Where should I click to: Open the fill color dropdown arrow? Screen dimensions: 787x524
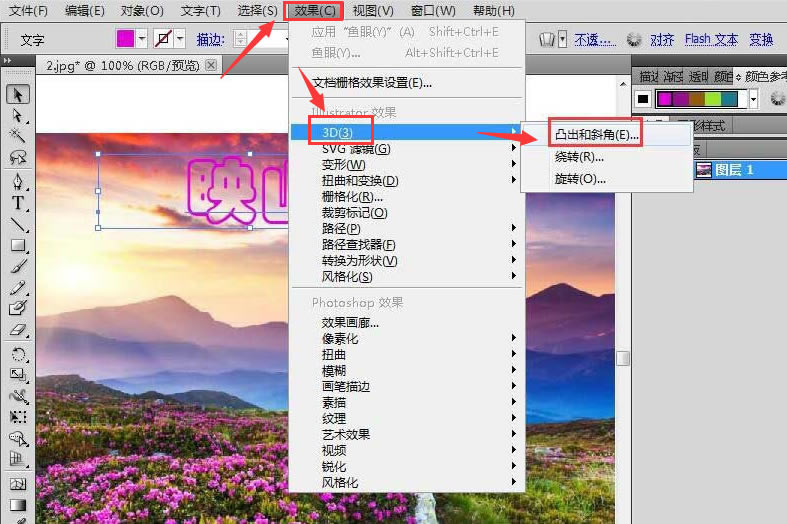point(142,39)
